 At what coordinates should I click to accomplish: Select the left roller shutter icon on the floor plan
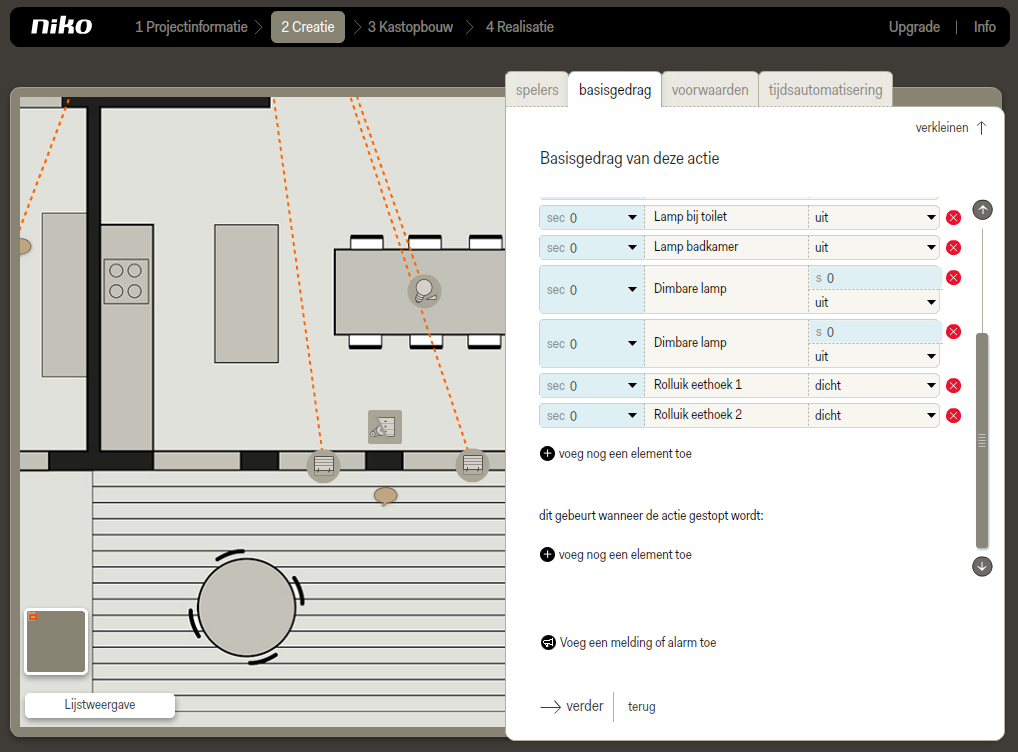(x=323, y=465)
